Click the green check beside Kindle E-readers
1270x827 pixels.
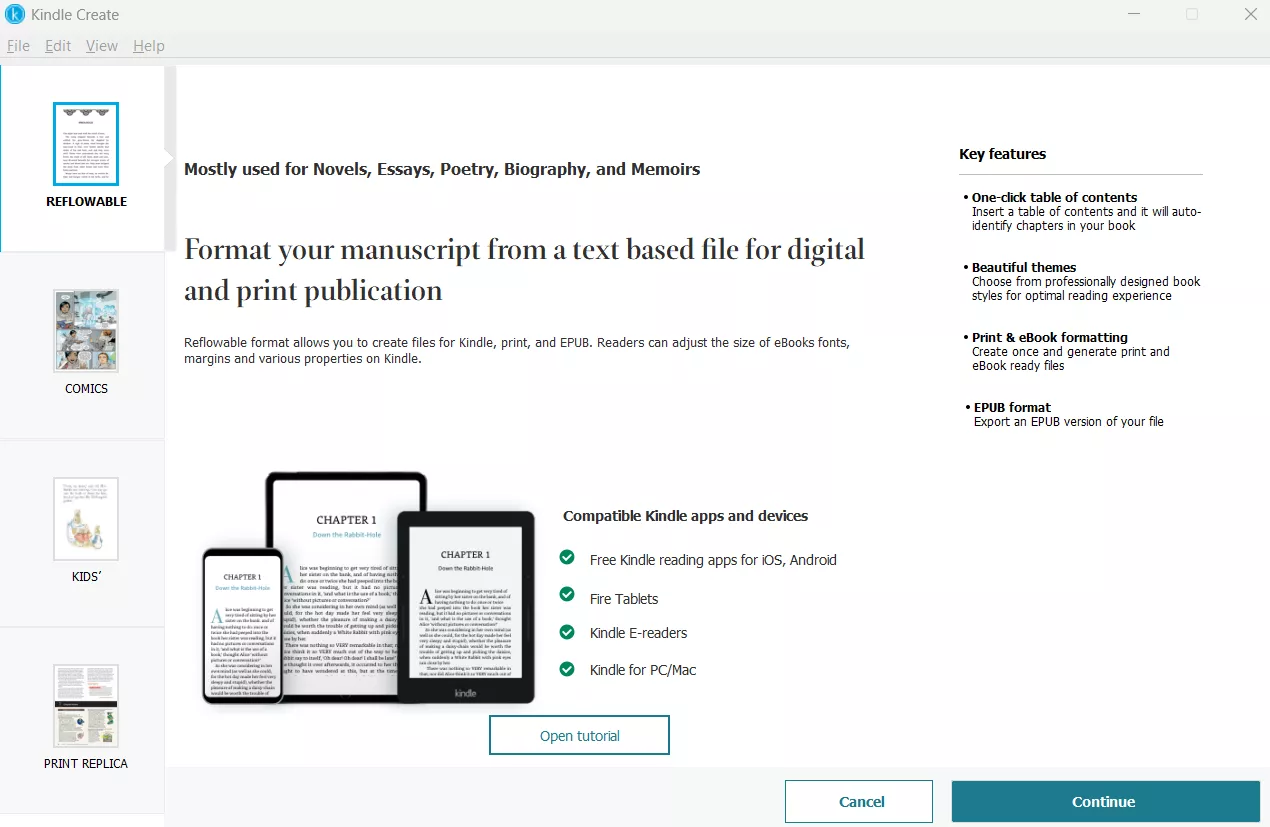pos(567,632)
